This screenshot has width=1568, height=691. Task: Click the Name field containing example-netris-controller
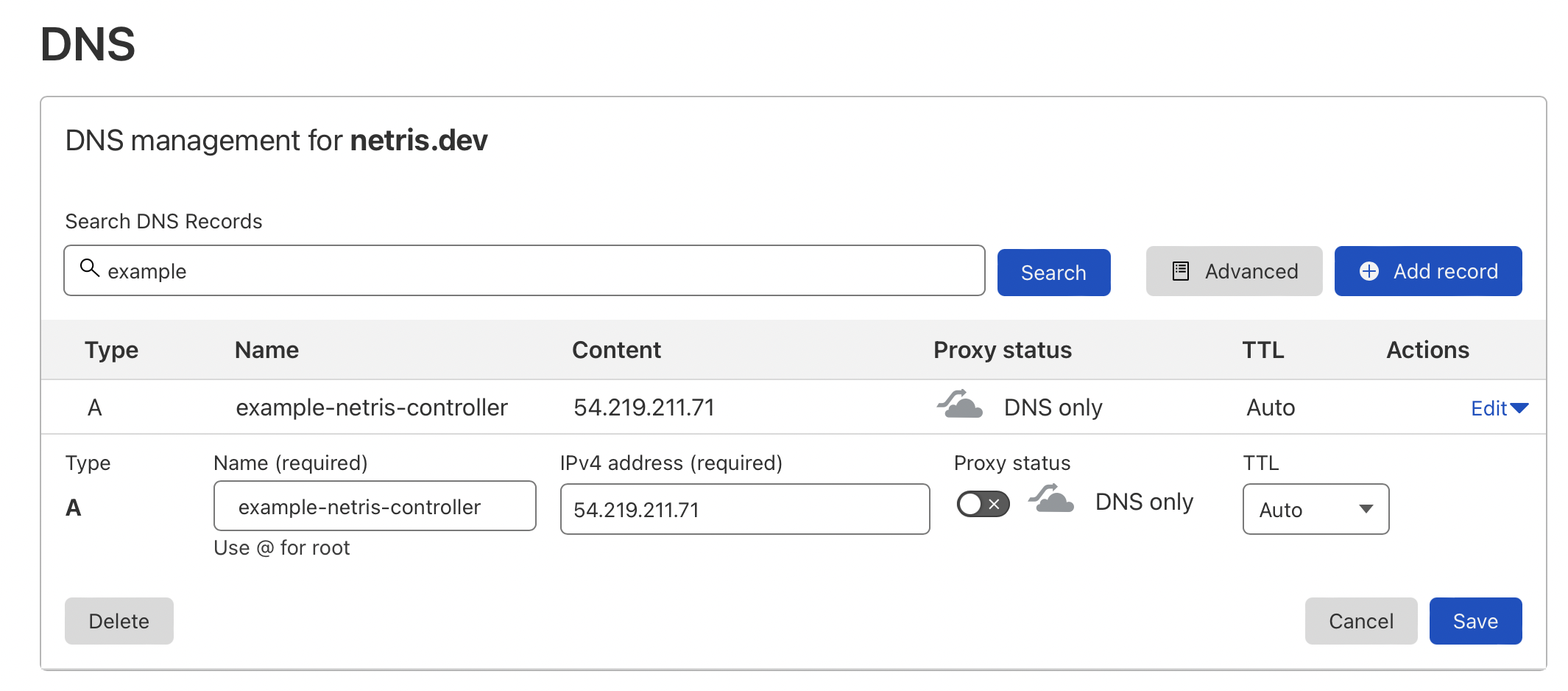(374, 506)
